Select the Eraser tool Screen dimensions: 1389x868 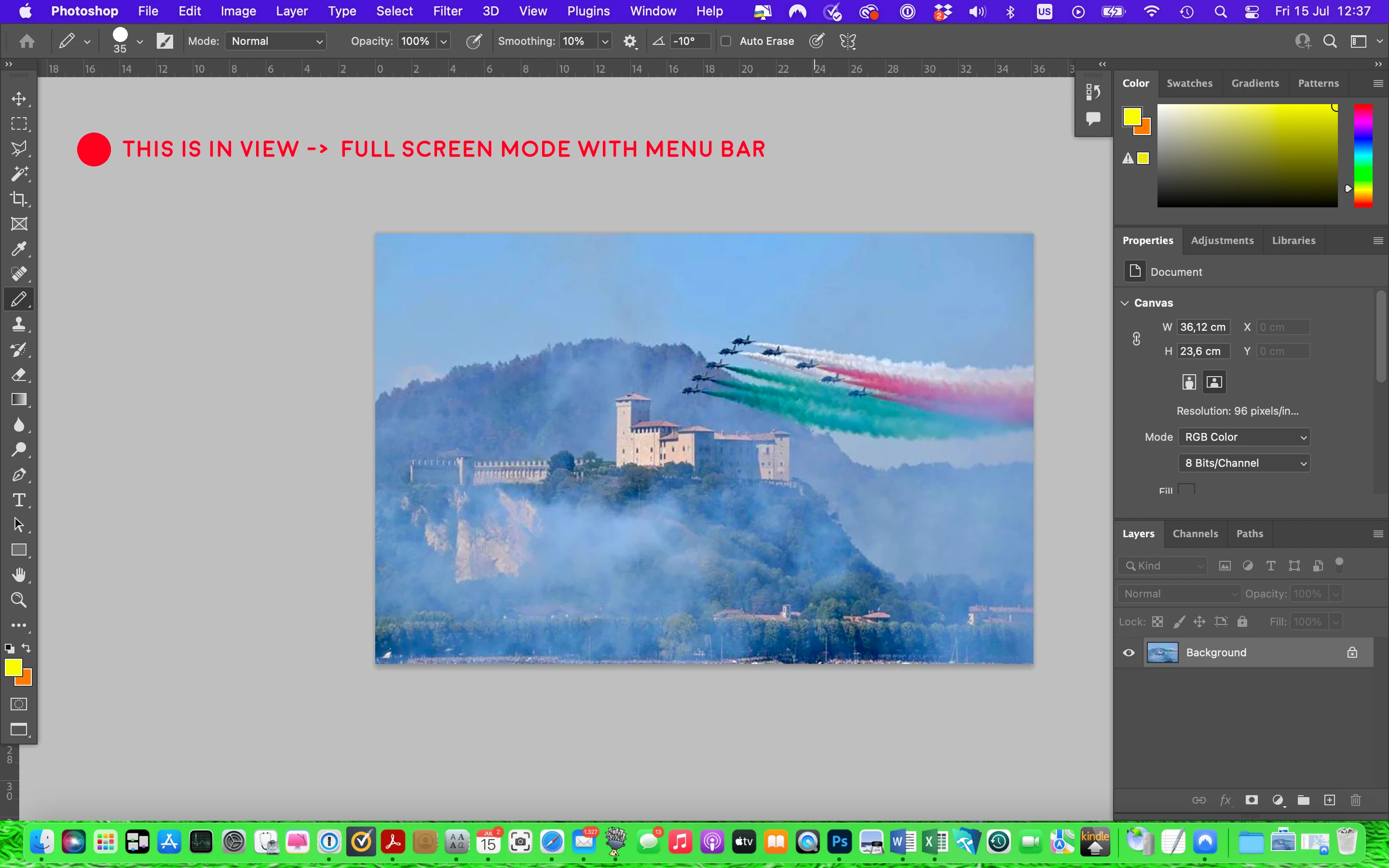[x=19, y=374]
